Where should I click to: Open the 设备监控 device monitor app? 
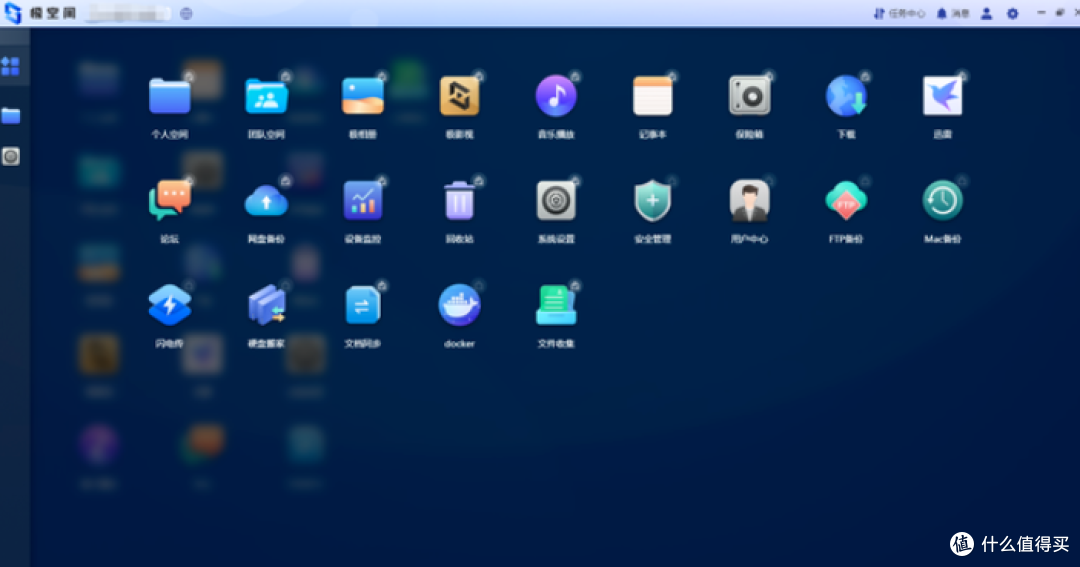363,200
